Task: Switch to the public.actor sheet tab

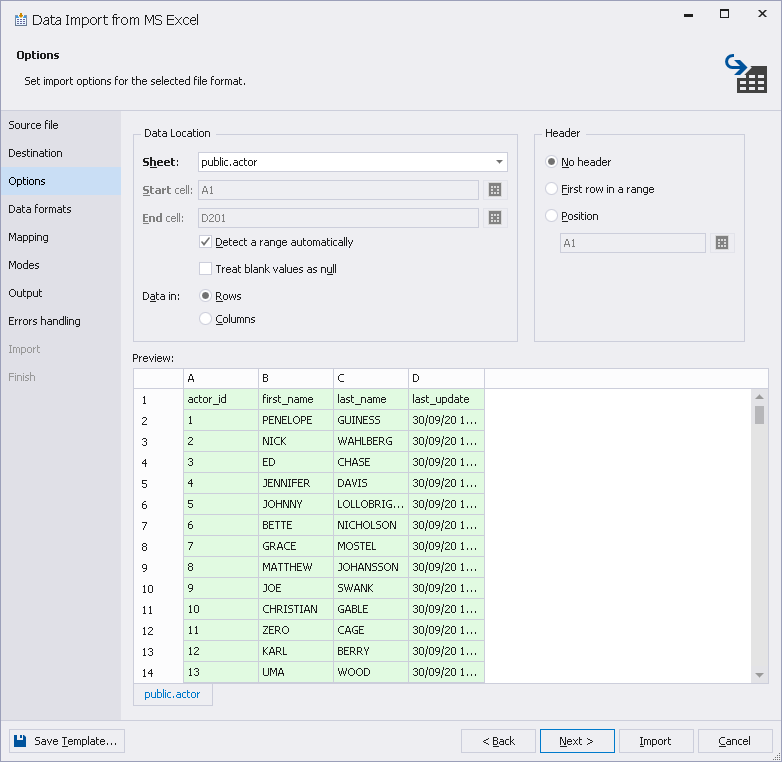Action: coord(172,694)
